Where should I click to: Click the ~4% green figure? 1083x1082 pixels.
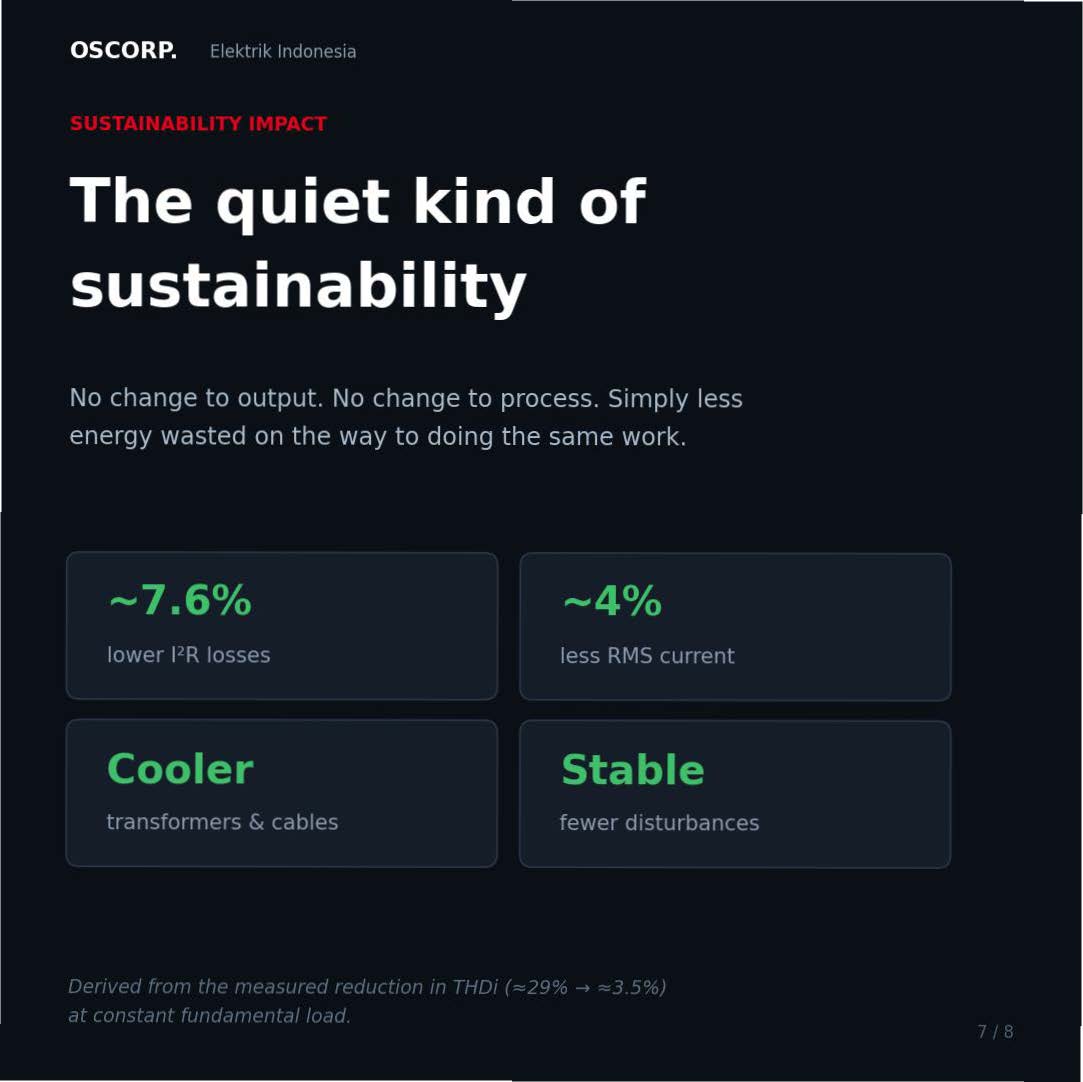point(613,600)
